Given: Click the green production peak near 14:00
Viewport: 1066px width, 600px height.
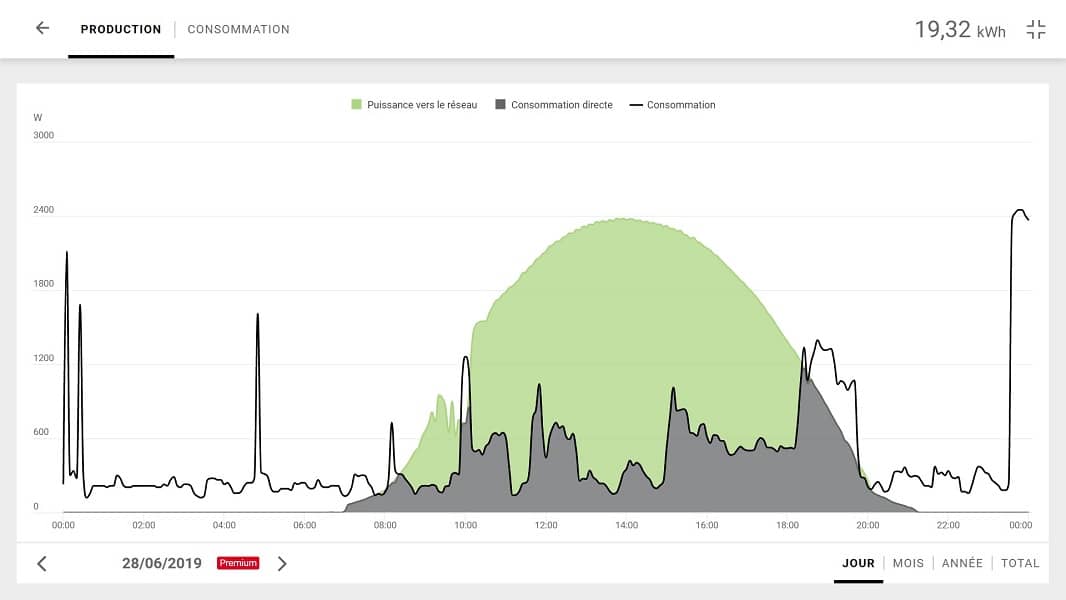Looking at the screenshot, I should pyautogui.click(x=625, y=220).
